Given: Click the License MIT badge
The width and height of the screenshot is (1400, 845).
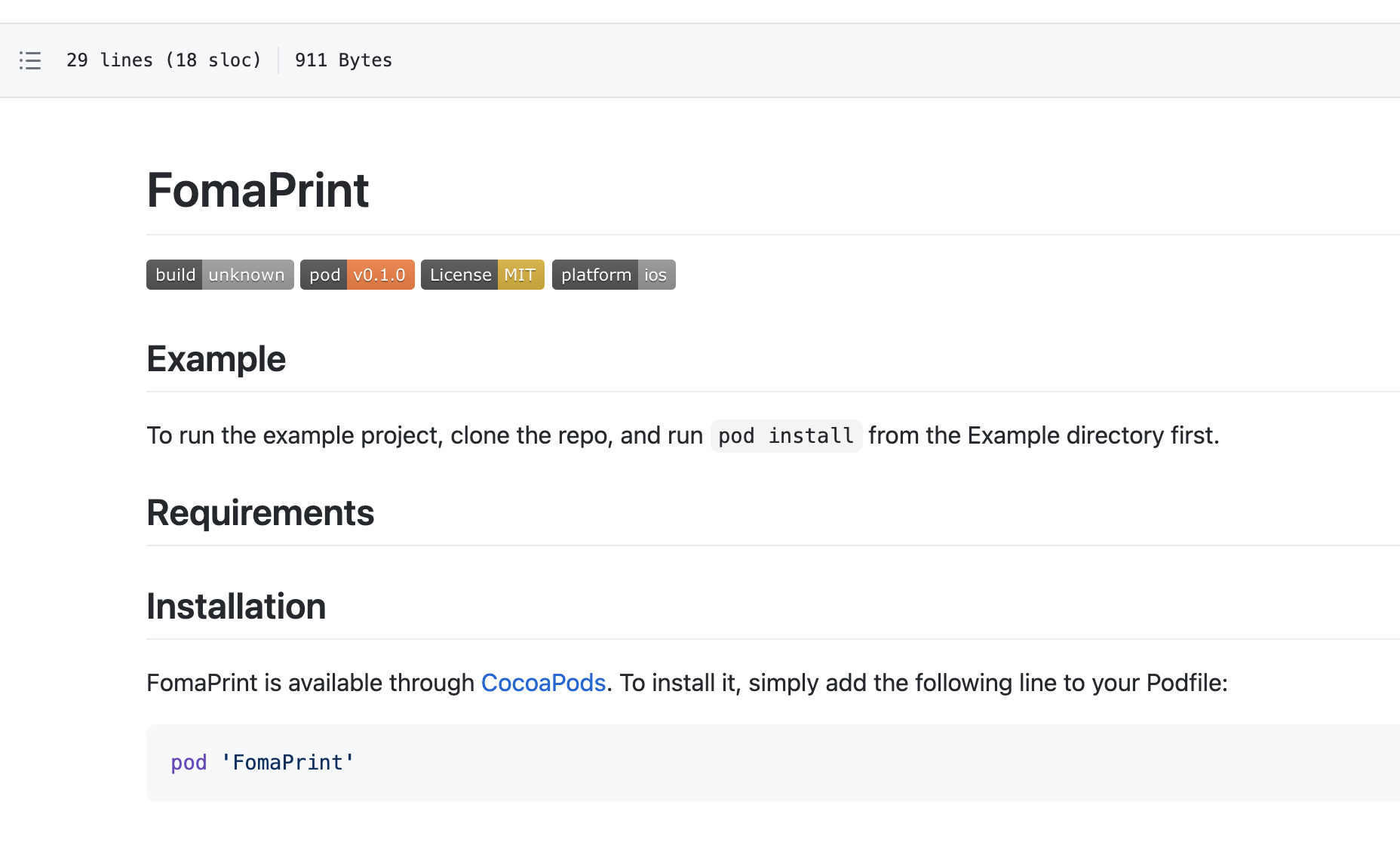Looking at the screenshot, I should (483, 275).
